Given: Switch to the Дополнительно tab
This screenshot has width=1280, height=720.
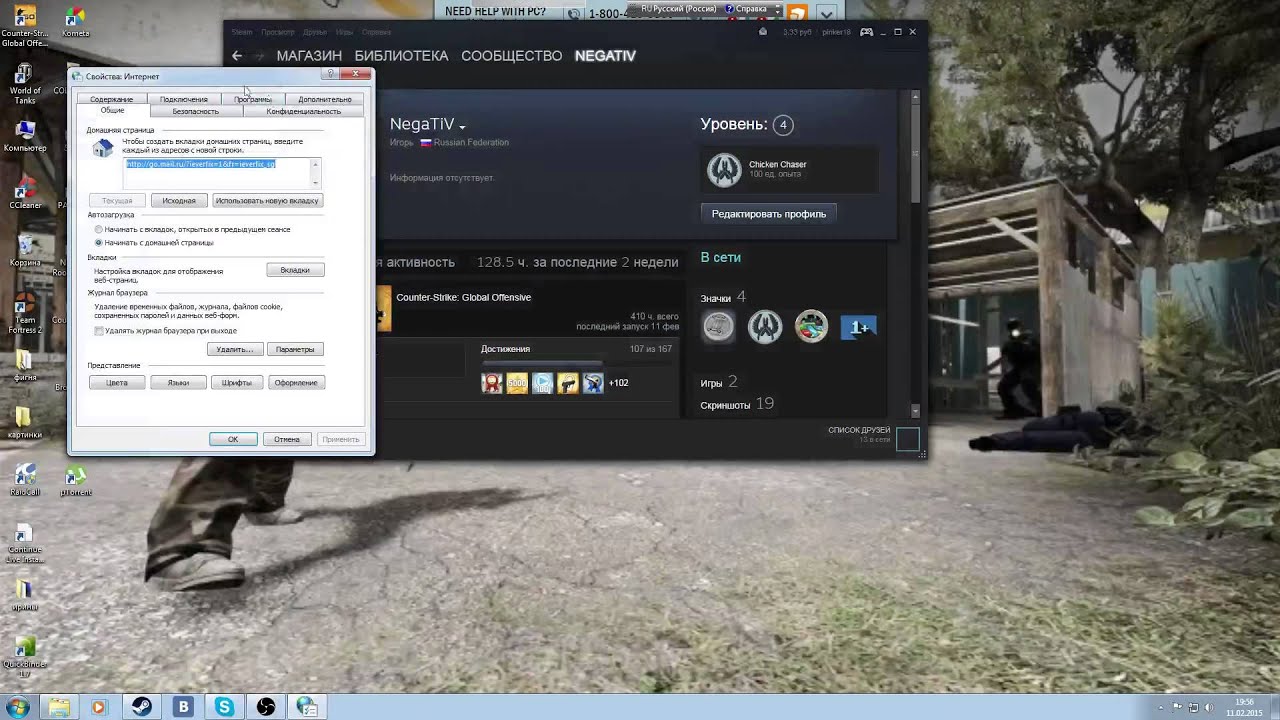Looking at the screenshot, I should [324, 99].
